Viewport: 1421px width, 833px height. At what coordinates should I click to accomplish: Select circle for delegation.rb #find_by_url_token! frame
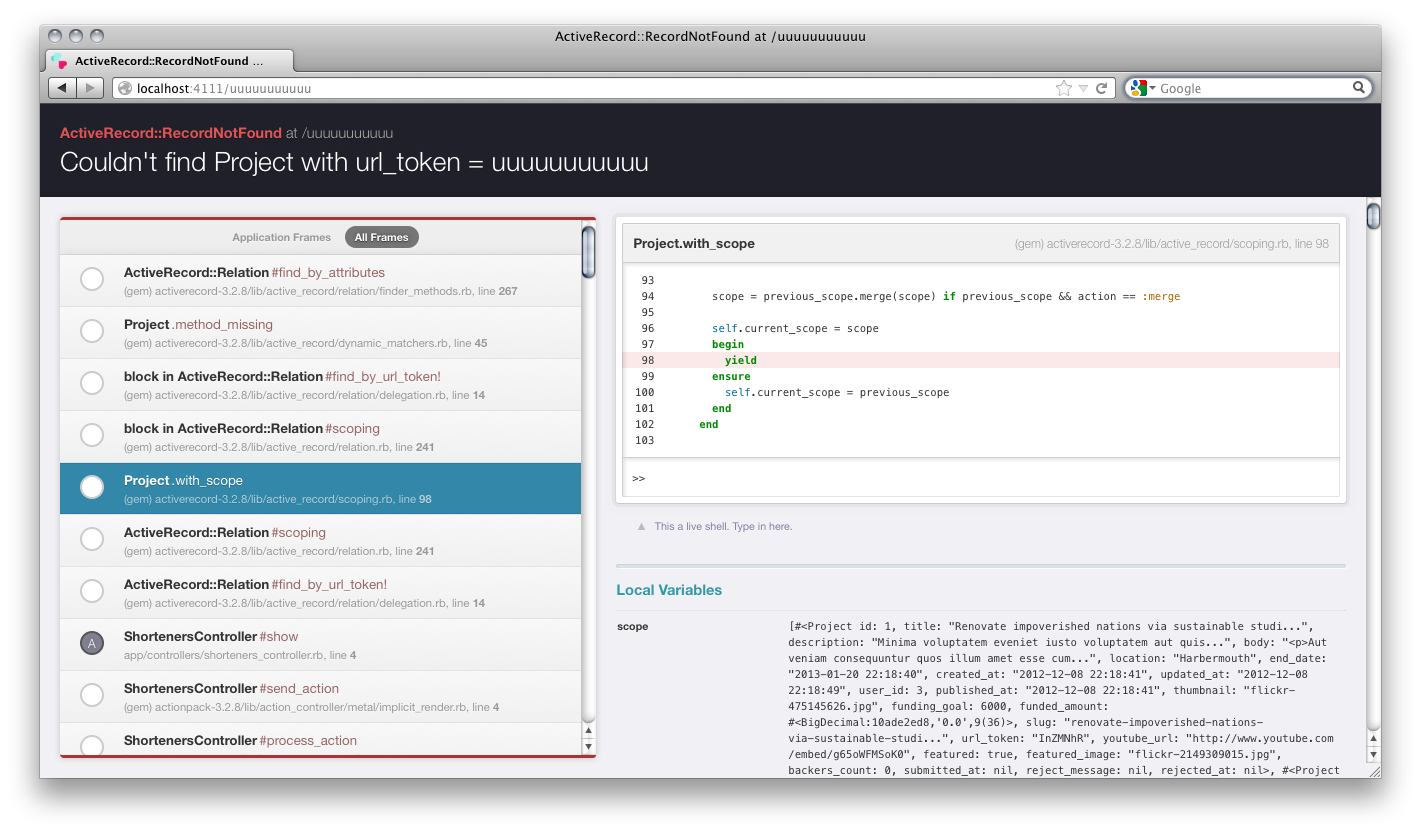tap(92, 591)
